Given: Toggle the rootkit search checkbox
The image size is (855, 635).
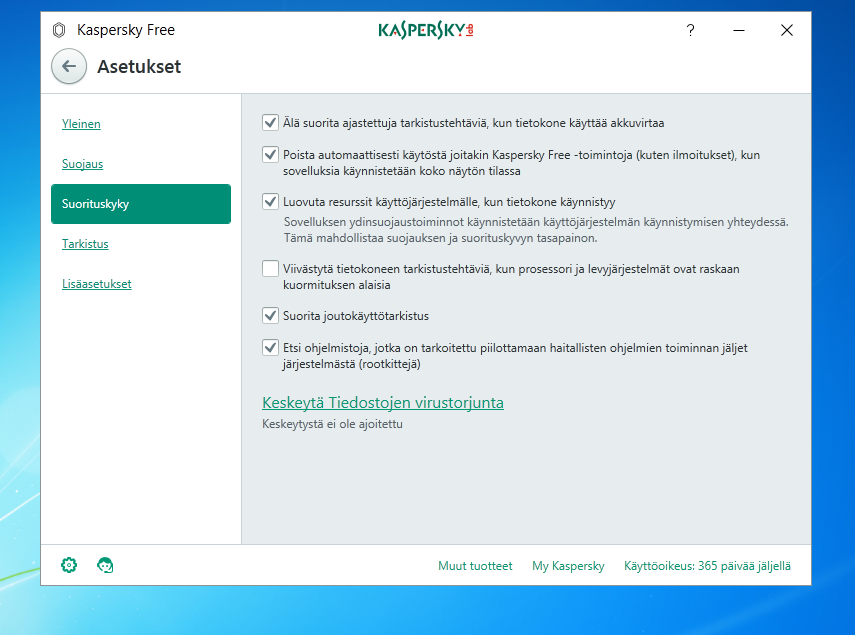Looking at the screenshot, I should [x=270, y=348].
